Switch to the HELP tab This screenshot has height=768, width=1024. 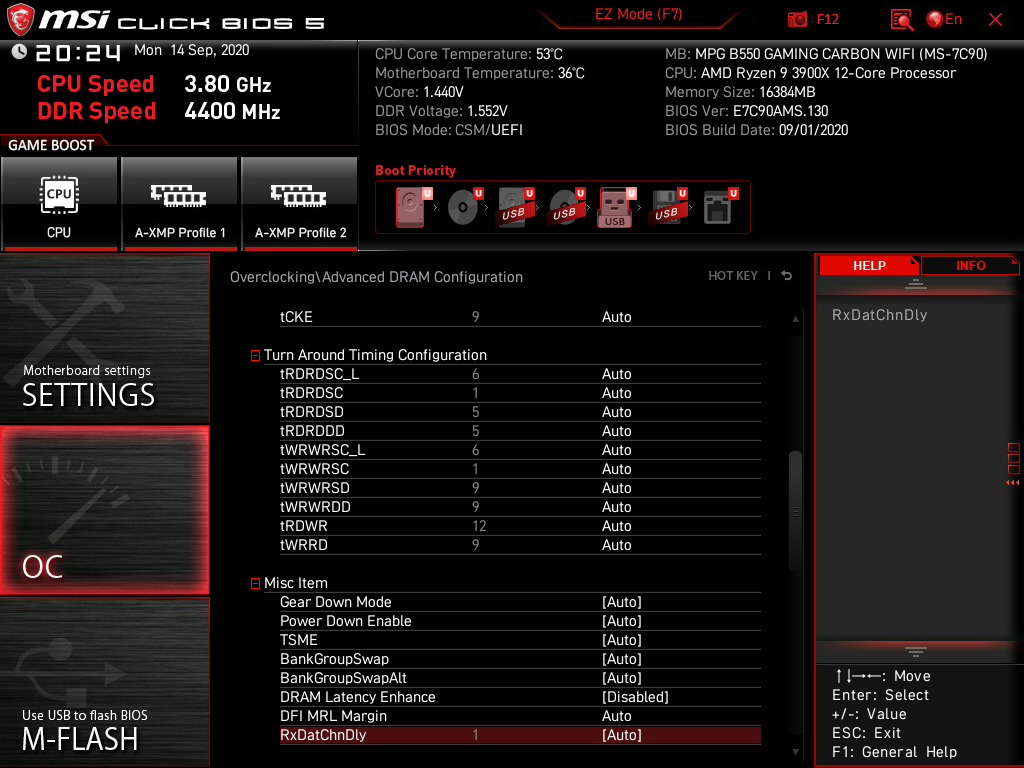pos(869,265)
